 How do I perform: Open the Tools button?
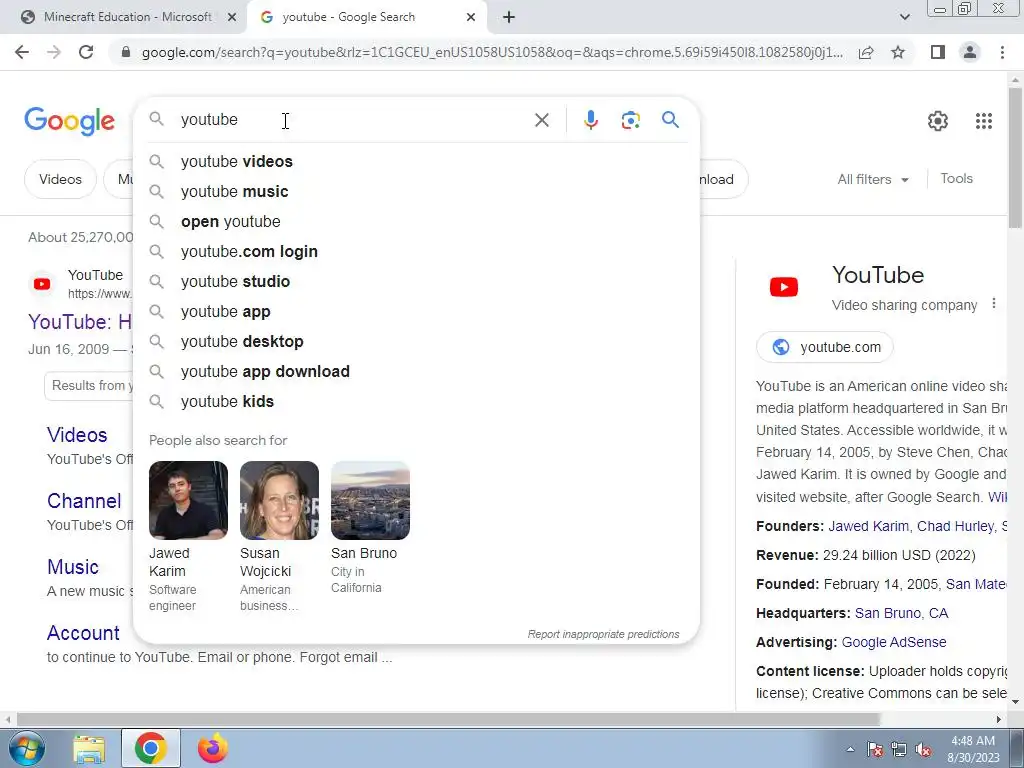coord(956,178)
